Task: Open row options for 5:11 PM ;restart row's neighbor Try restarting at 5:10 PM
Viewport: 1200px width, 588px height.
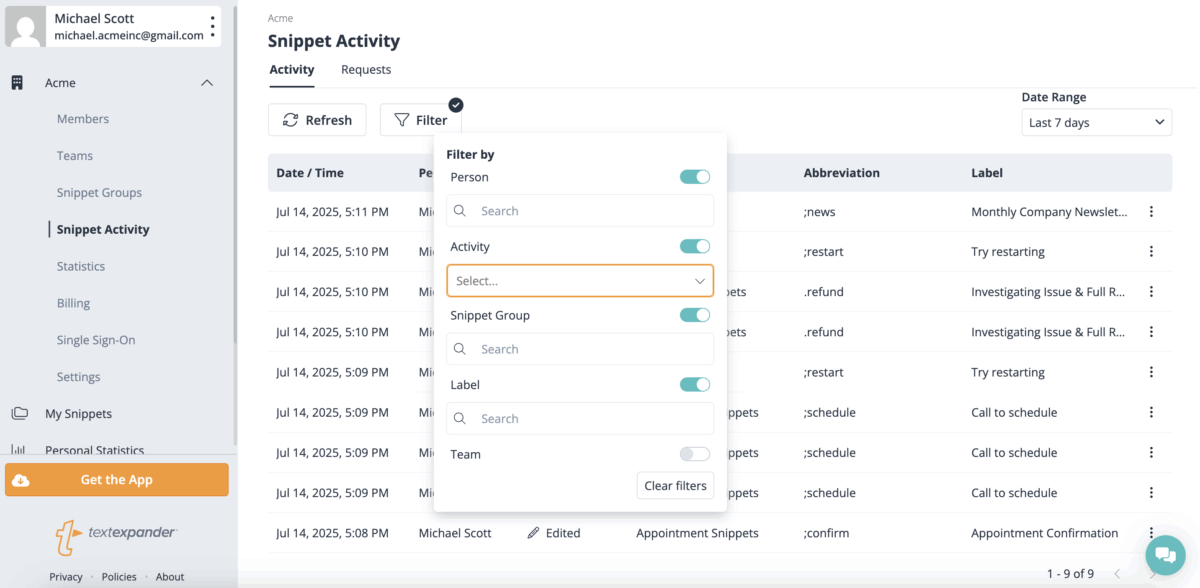Action: pyautogui.click(x=1151, y=252)
